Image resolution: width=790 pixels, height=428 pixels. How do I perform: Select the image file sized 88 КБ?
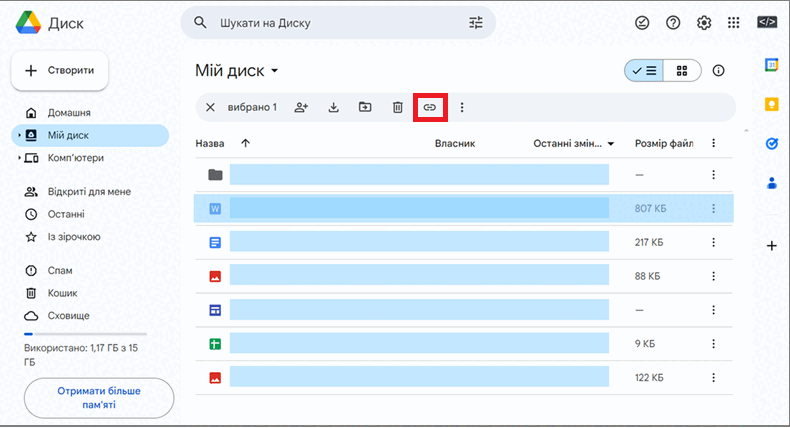pos(215,276)
